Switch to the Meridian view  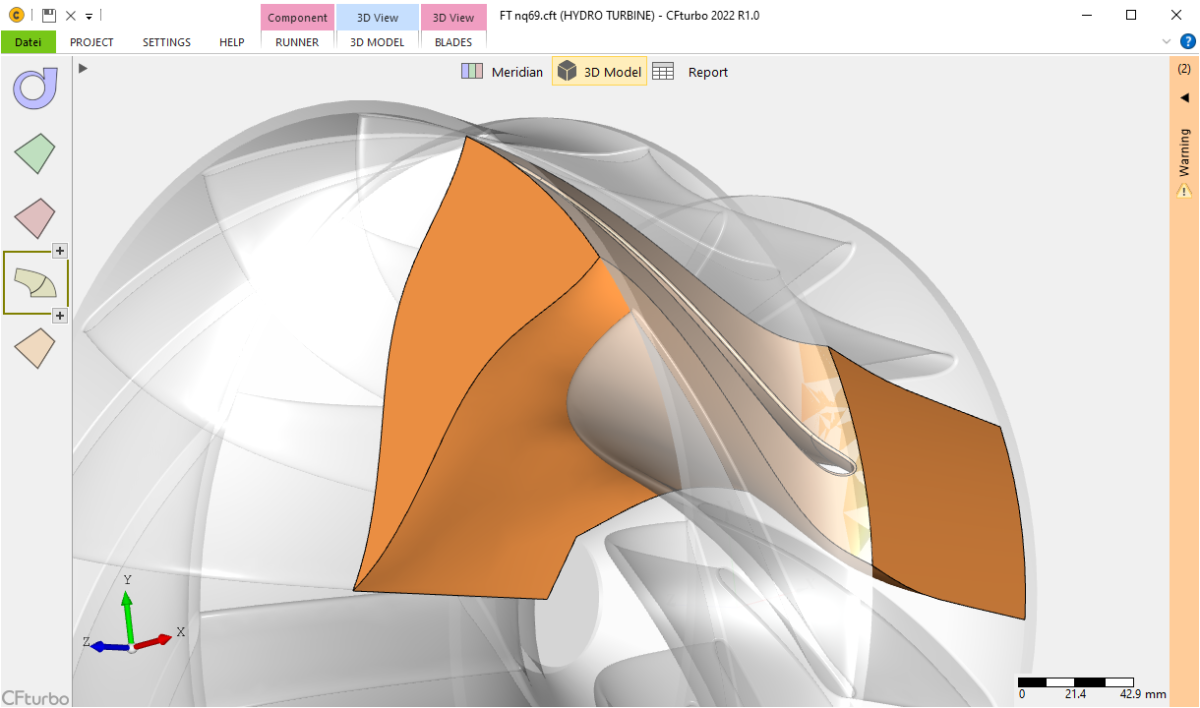point(502,72)
